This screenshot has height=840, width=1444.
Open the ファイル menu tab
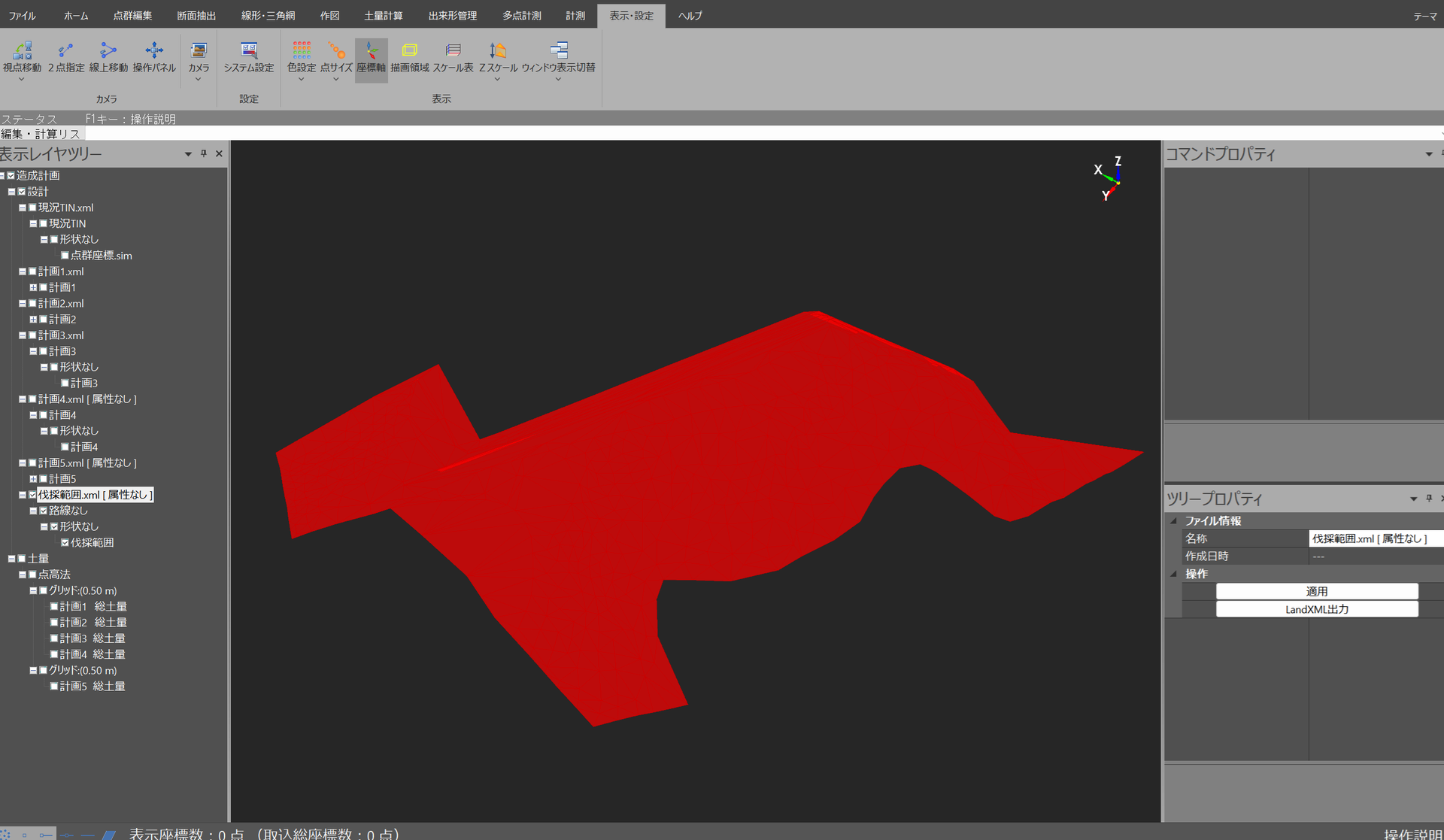pos(22,15)
